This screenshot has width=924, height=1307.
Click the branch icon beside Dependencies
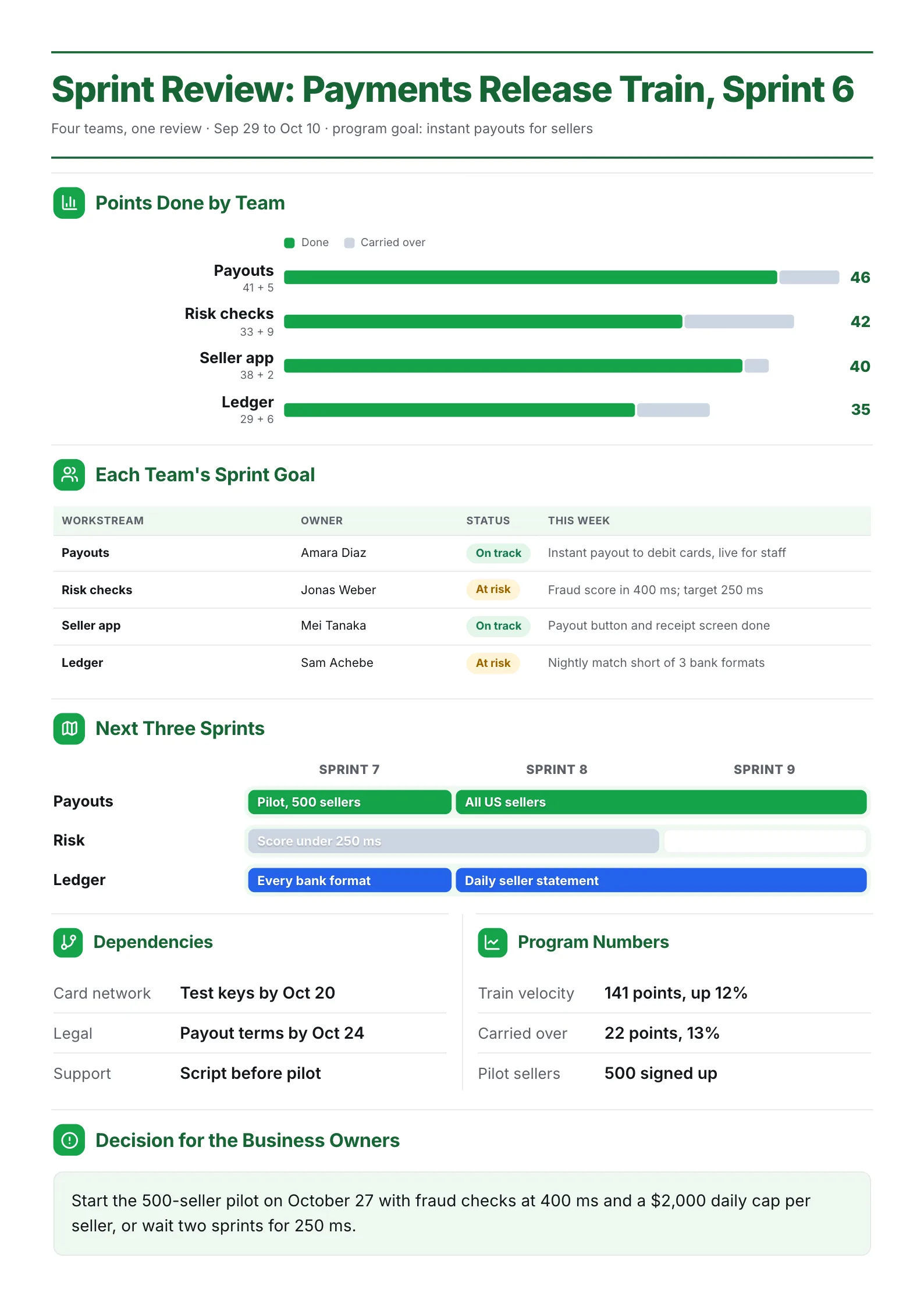click(68, 942)
